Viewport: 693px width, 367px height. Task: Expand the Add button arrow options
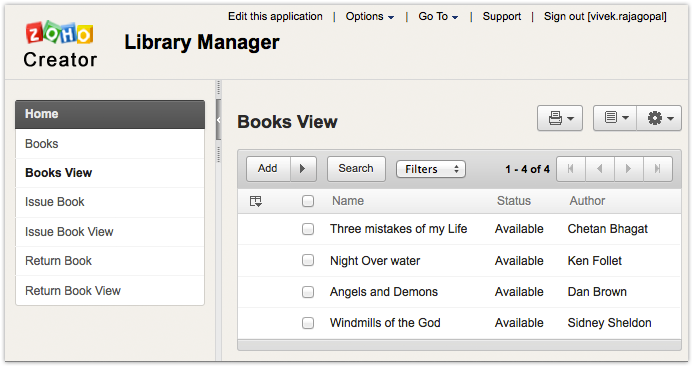click(x=303, y=168)
